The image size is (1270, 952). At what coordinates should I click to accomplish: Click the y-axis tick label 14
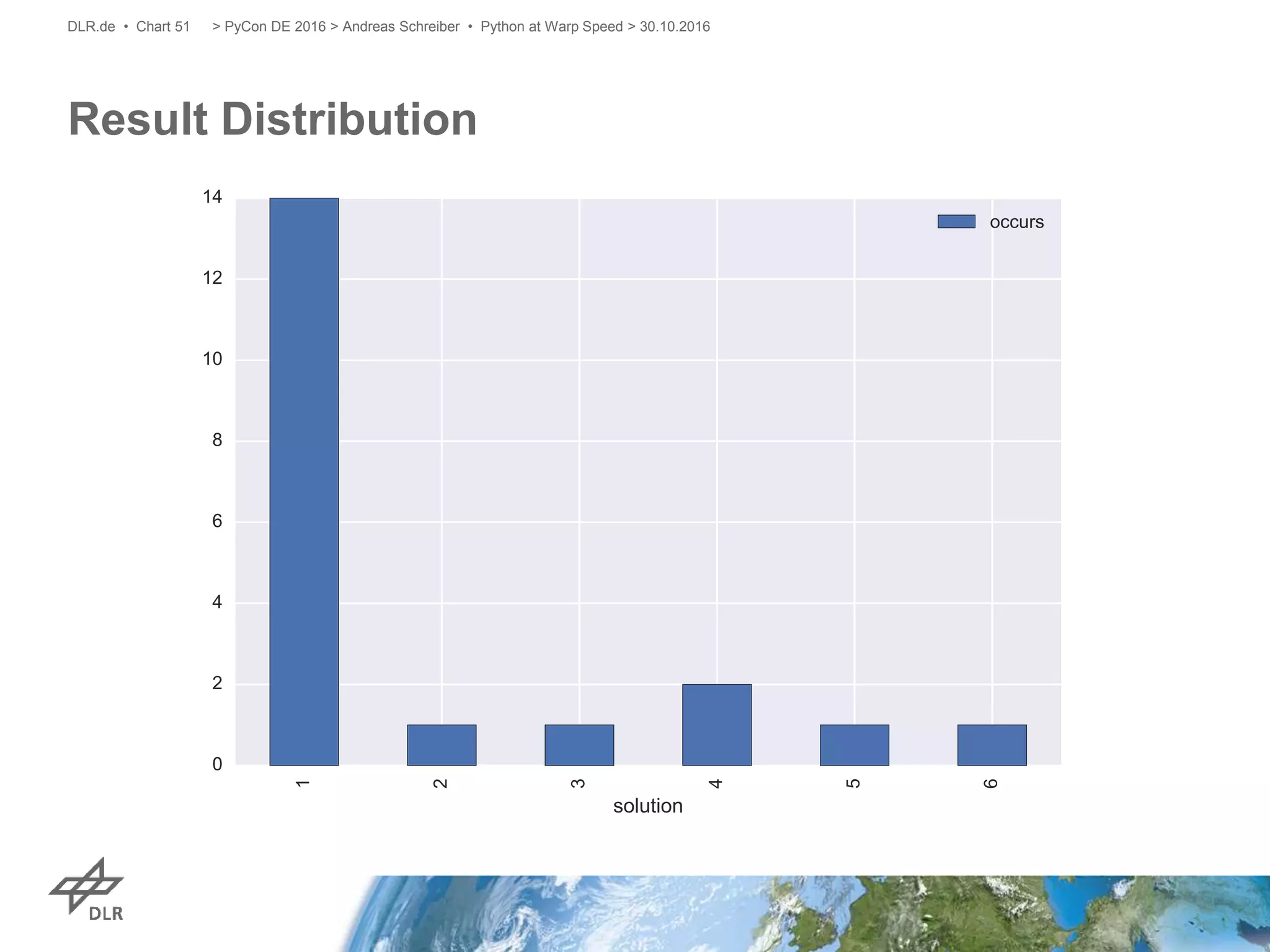coord(212,197)
